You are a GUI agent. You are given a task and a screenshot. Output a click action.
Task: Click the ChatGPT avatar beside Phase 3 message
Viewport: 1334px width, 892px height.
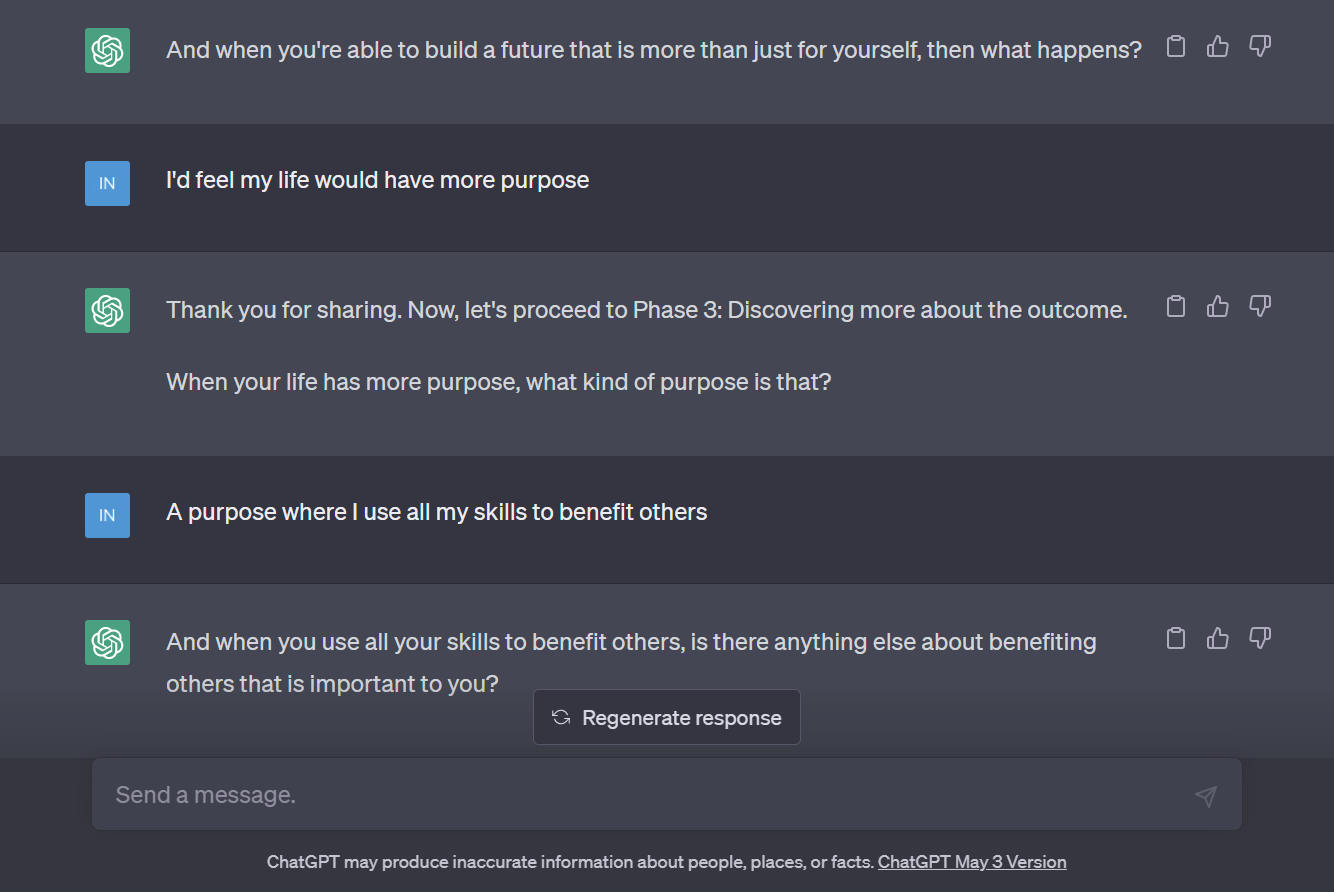107,310
